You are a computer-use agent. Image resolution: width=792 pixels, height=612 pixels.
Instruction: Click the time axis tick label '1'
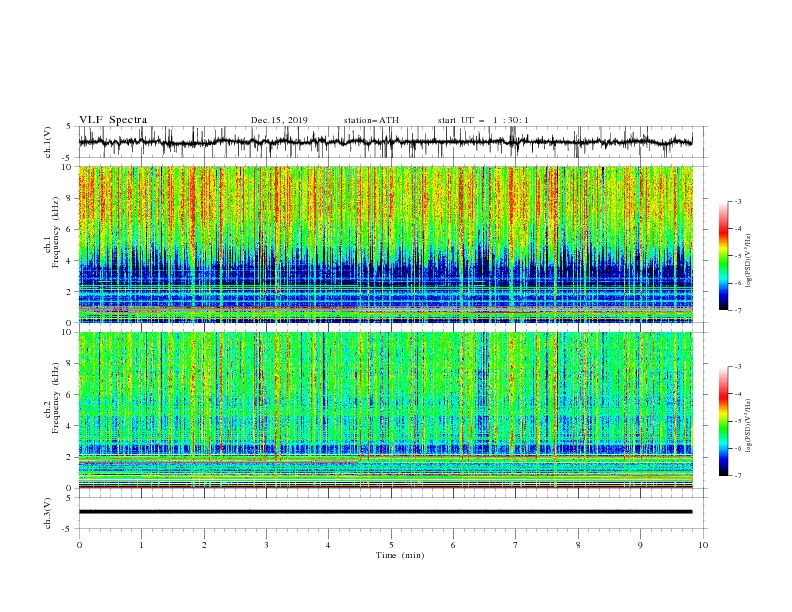[141, 545]
